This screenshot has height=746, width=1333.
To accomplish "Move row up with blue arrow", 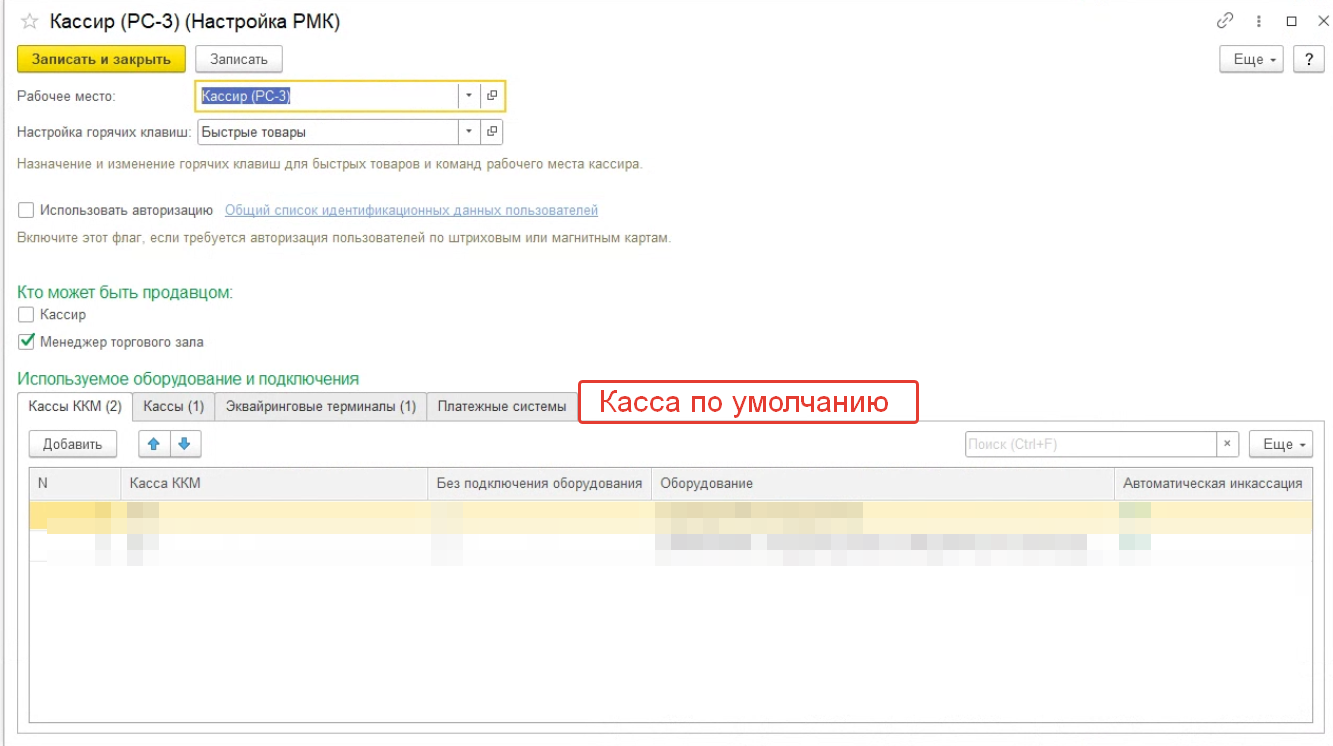I will (x=154, y=444).
